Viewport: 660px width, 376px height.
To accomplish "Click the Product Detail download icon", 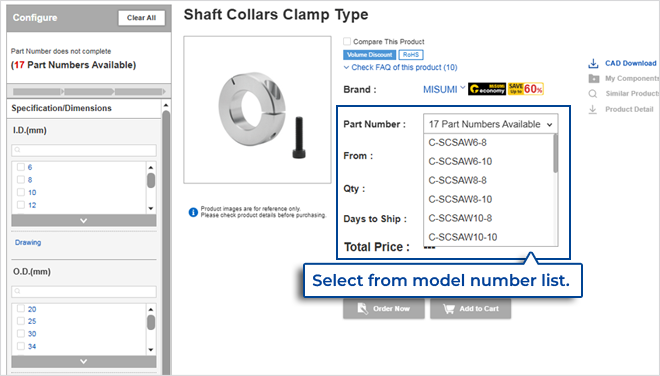I will coord(593,109).
